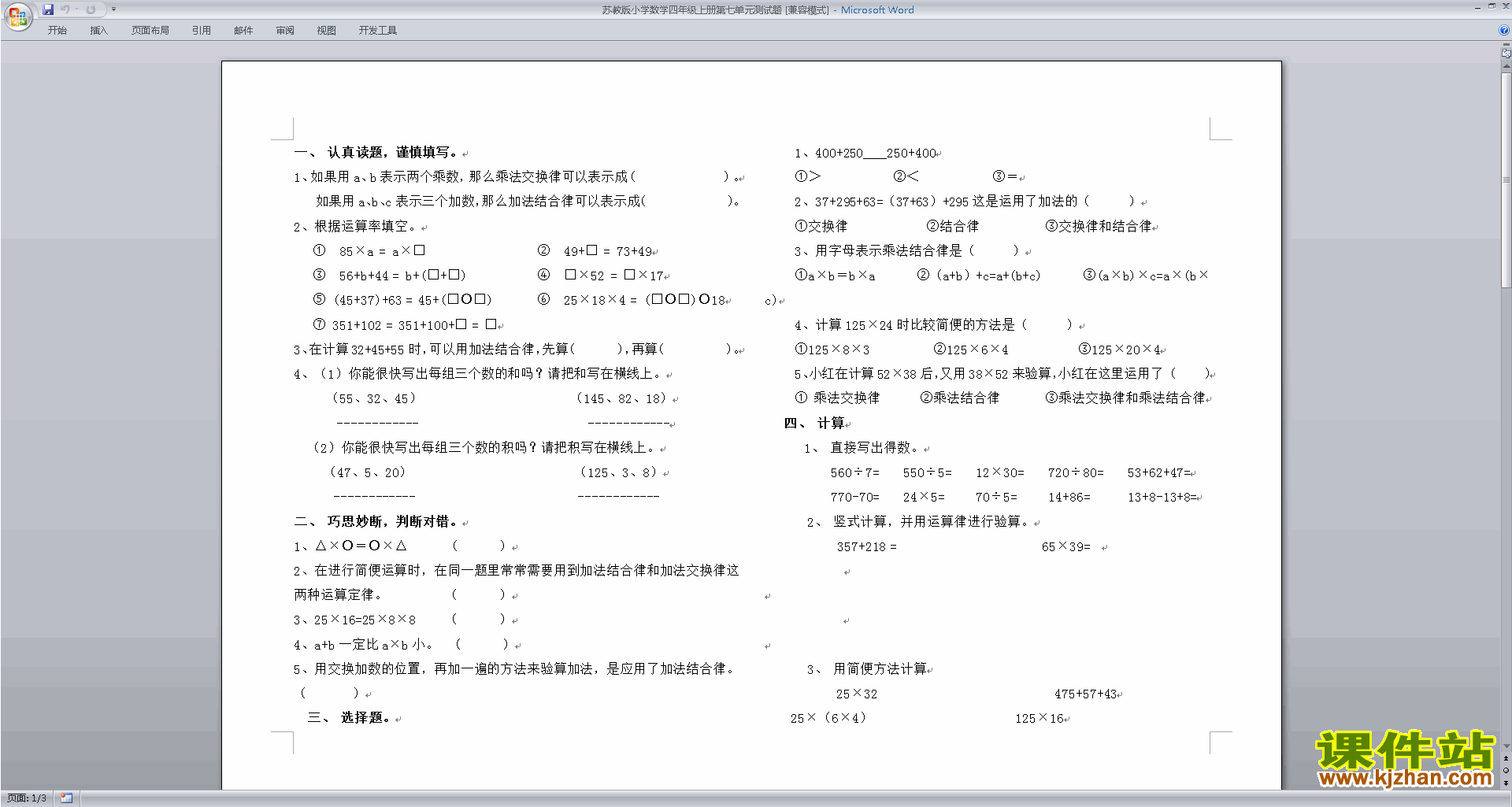This screenshot has width=1512, height=807.
Task: Click option ① 乘法交换律
Action: 837,398
